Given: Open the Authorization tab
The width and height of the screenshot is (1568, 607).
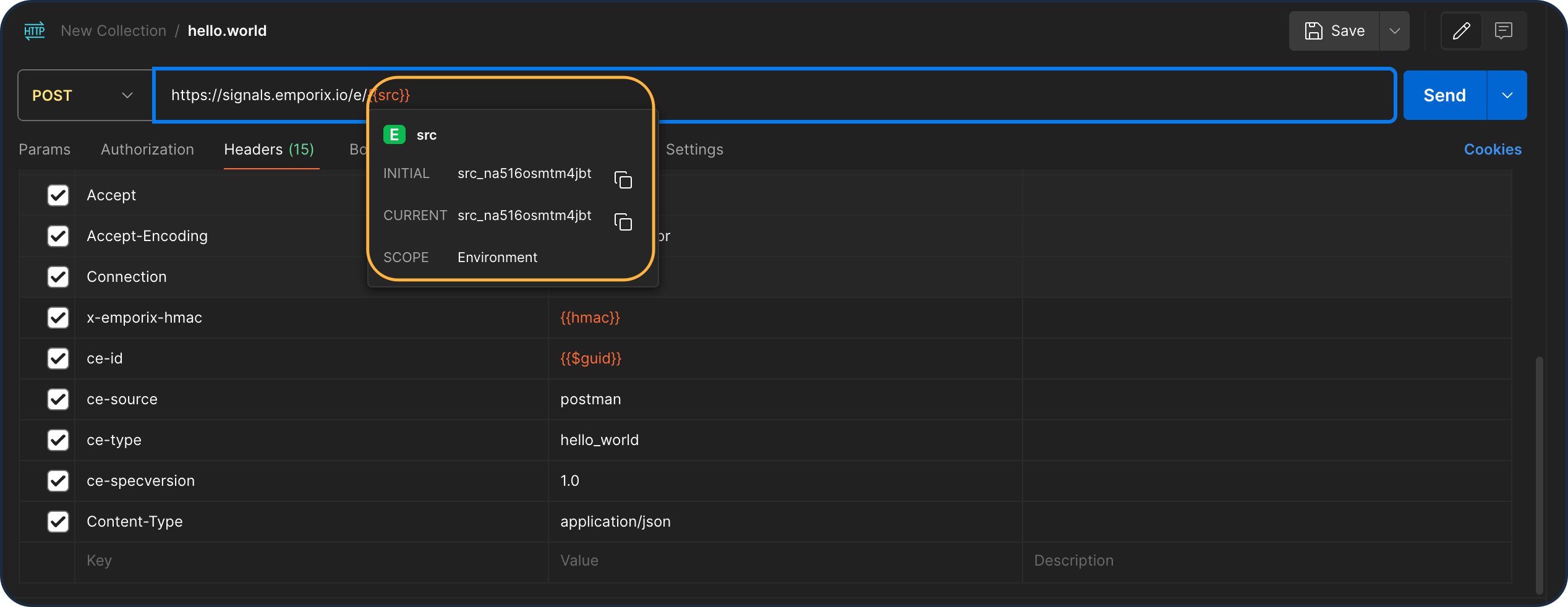Looking at the screenshot, I should pyautogui.click(x=147, y=150).
